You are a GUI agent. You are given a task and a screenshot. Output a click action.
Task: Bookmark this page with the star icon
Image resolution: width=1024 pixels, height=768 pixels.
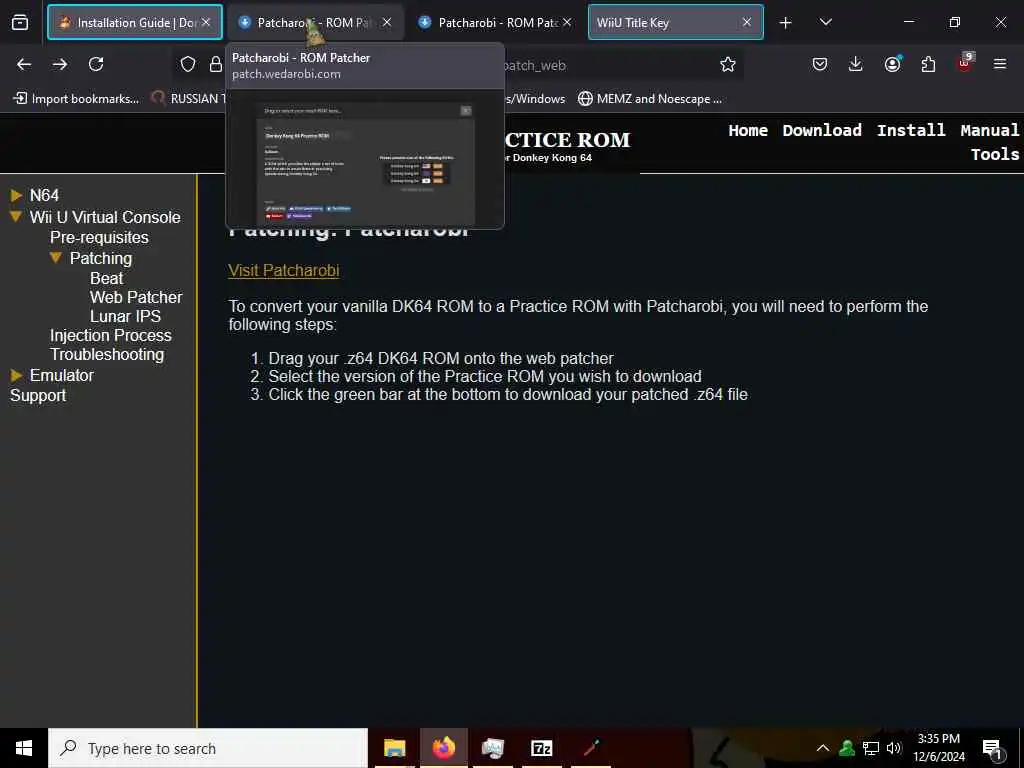point(728,64)
